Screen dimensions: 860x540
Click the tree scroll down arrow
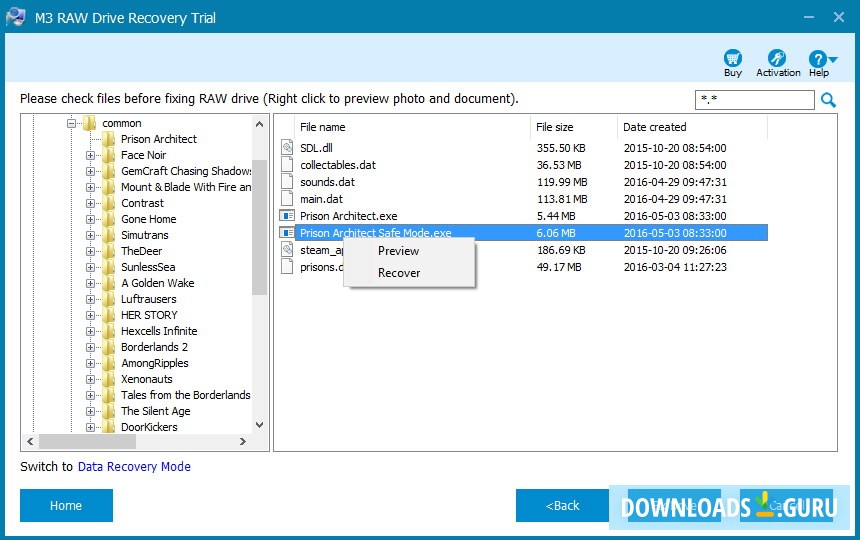click(x=259, y=425)
